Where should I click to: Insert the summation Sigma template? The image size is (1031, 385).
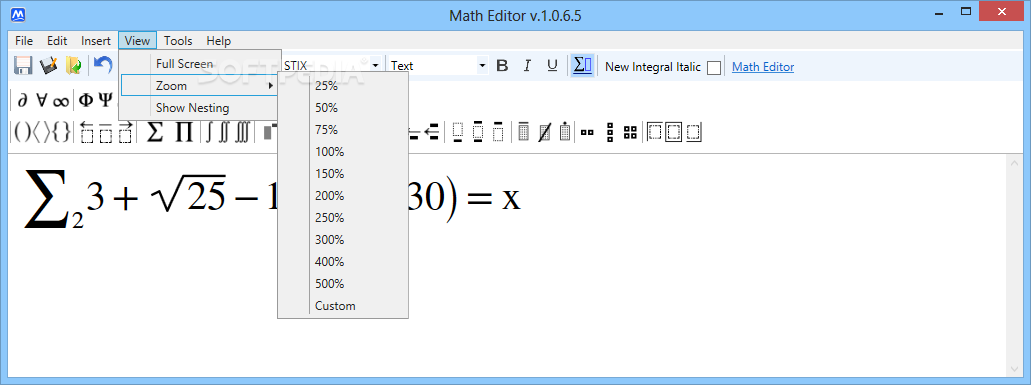click(154, 132)
